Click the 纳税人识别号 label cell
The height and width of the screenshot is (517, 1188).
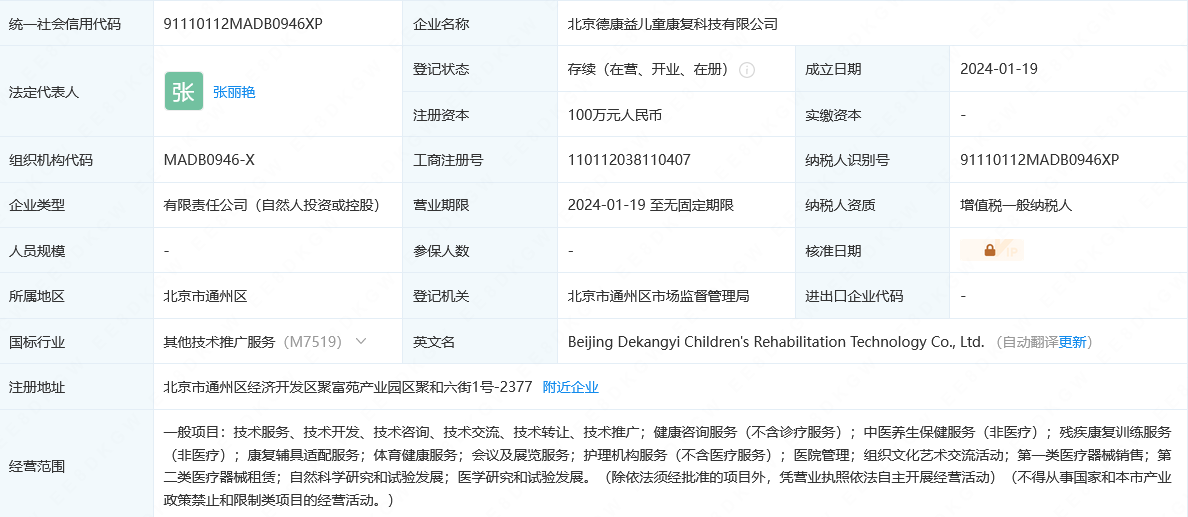(x=872, y=160)
